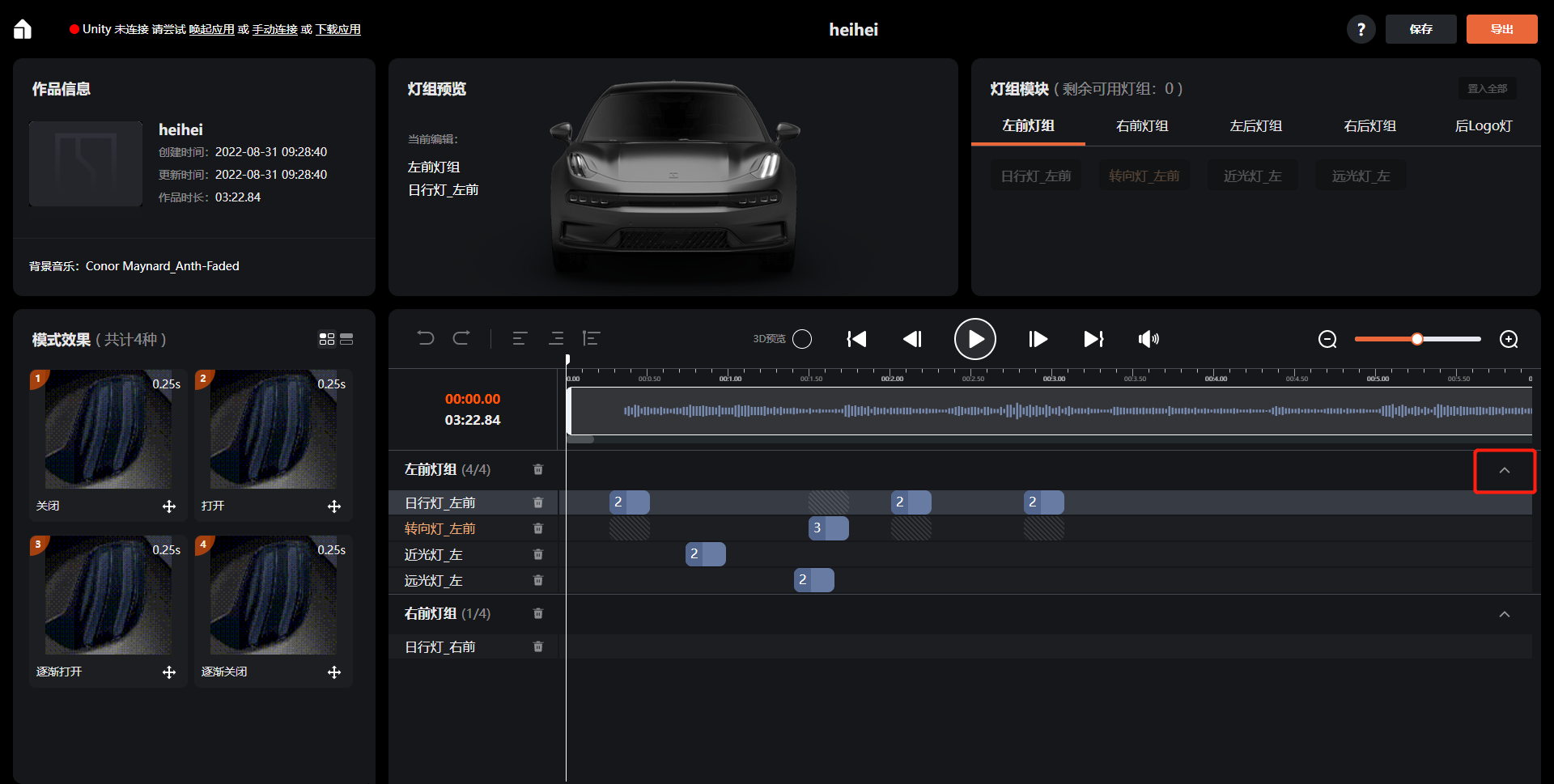Switch to the 右后灯组 tab
The width and height of the screenshot is (1554, 784).
[x=1369, y=125]
